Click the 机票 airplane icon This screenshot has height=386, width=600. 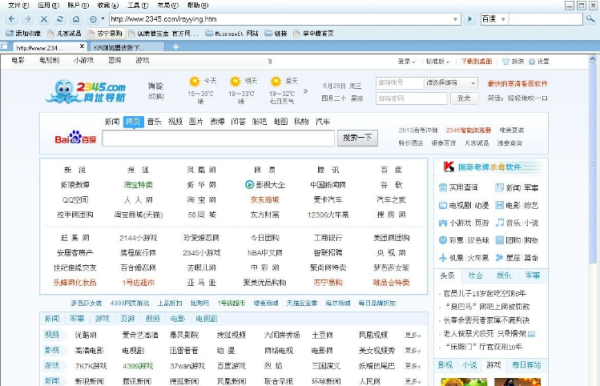[x=443, y=257]
